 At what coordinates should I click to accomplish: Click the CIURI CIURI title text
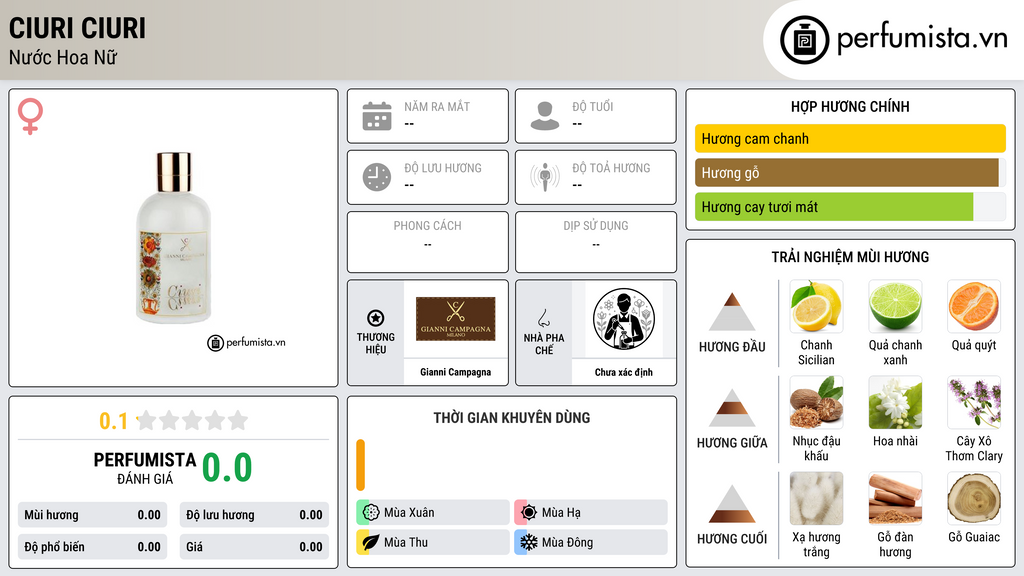tap(77, 28)
